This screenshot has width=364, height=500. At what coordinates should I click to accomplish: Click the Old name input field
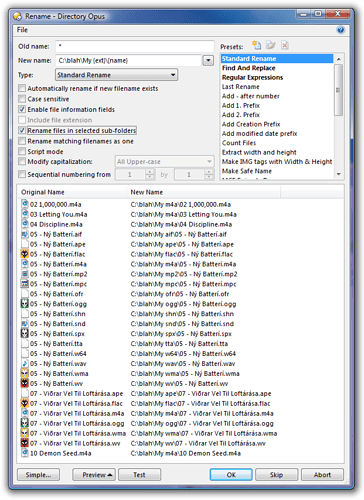[x=135, y=46]
